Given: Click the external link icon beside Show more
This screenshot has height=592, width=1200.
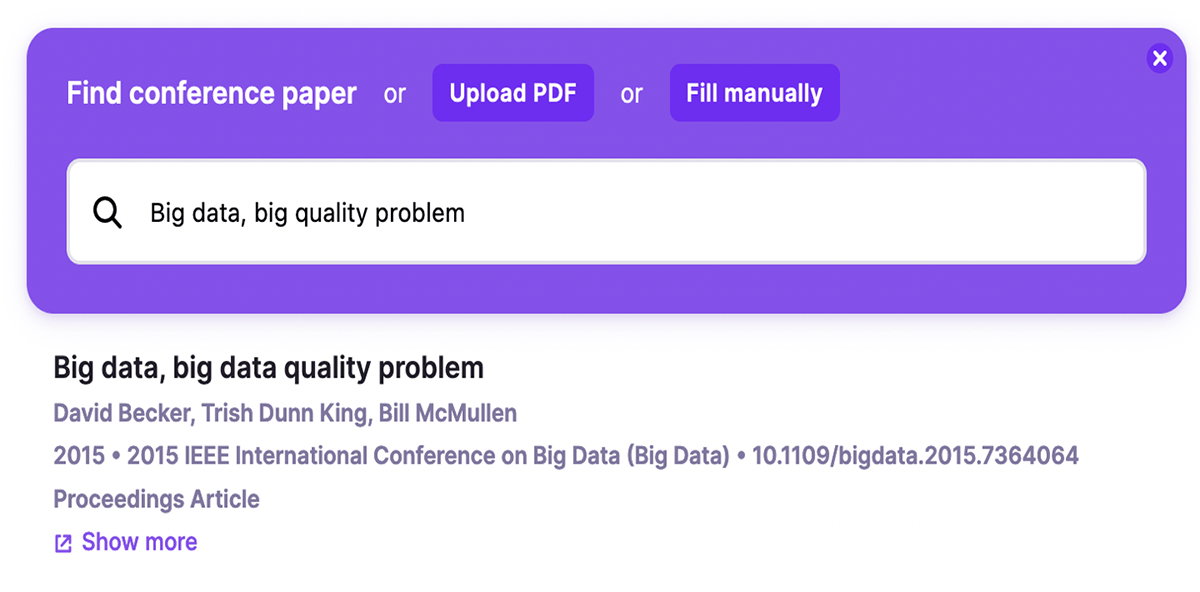Looking at the screenshot, I should pyautogui.click(x=63, y=543).
